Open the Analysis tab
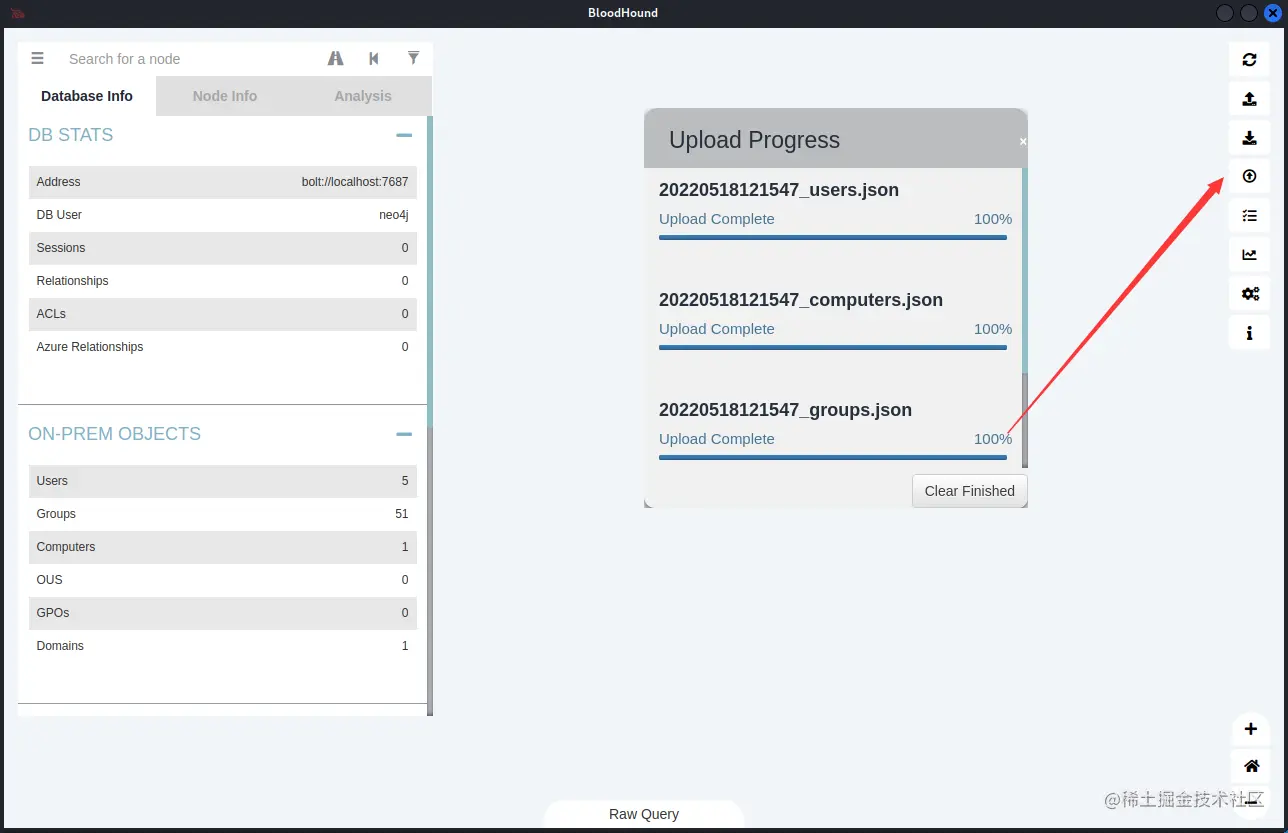 [x=363, y=96]
